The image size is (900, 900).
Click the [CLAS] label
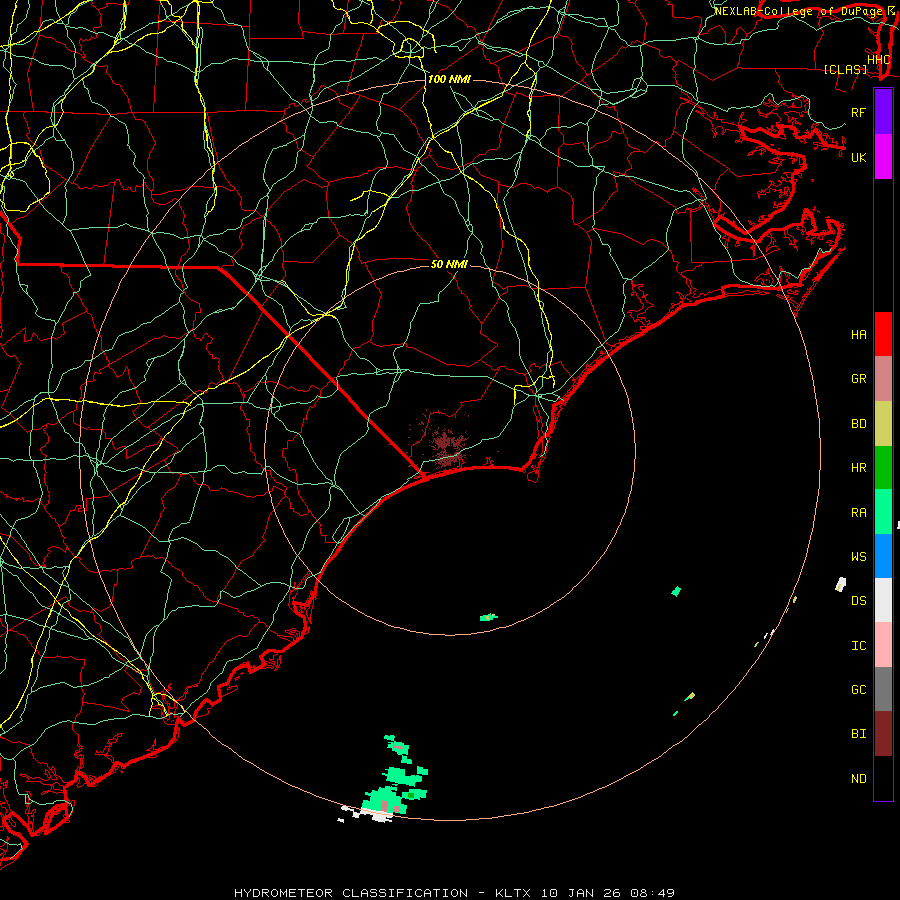click(845, 69)
